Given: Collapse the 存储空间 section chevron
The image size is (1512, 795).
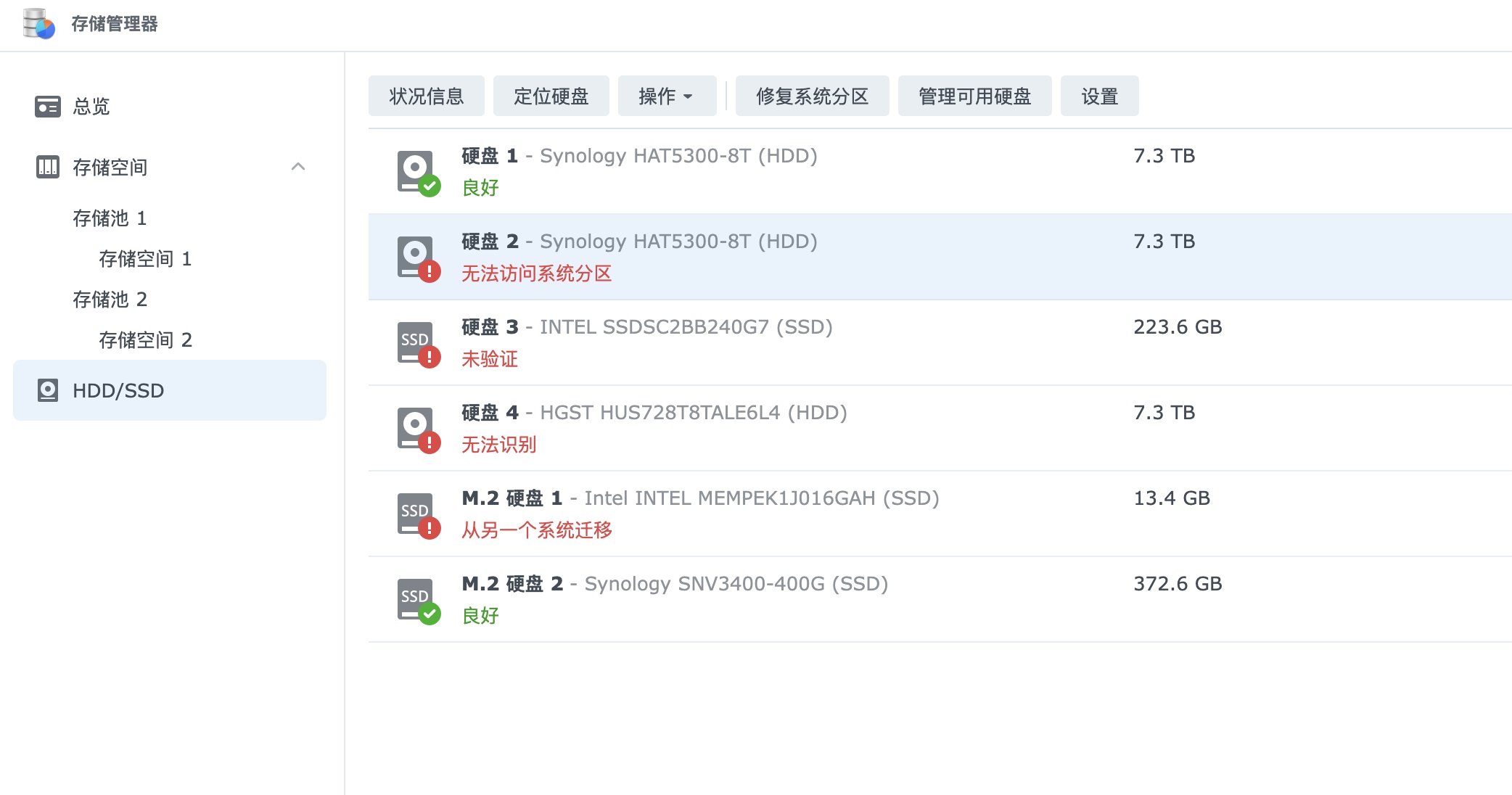Looking at the screenshot, I should (298, 167).
